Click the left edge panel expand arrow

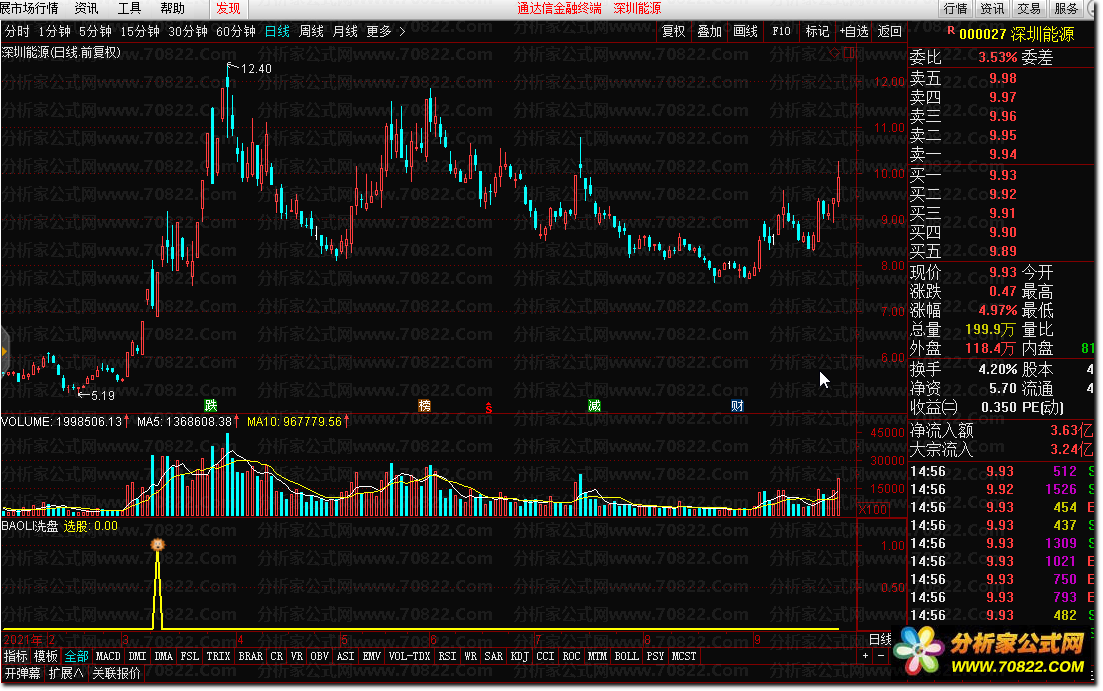click(x=4, y=350)
